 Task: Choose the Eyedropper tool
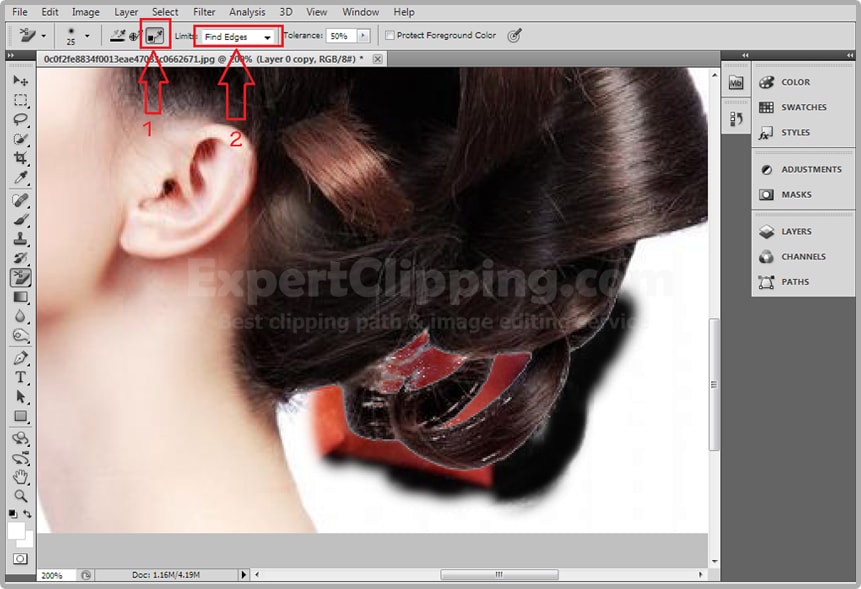[x=20, y=179]
